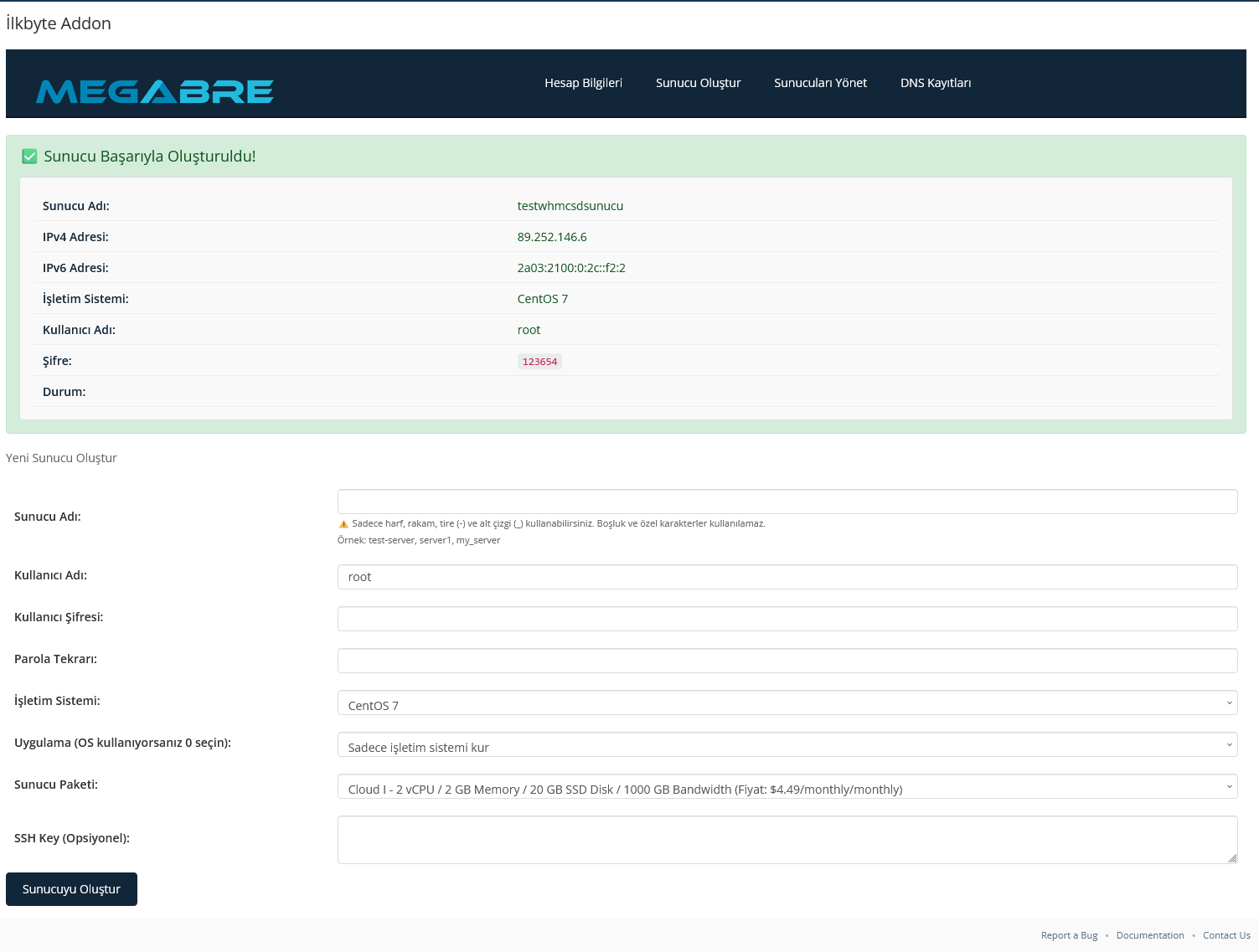Screen dimensions: 1259x952
Task: Click the warning triangle icon under Sunucu Adı
Action: click(x=343, y=524)
